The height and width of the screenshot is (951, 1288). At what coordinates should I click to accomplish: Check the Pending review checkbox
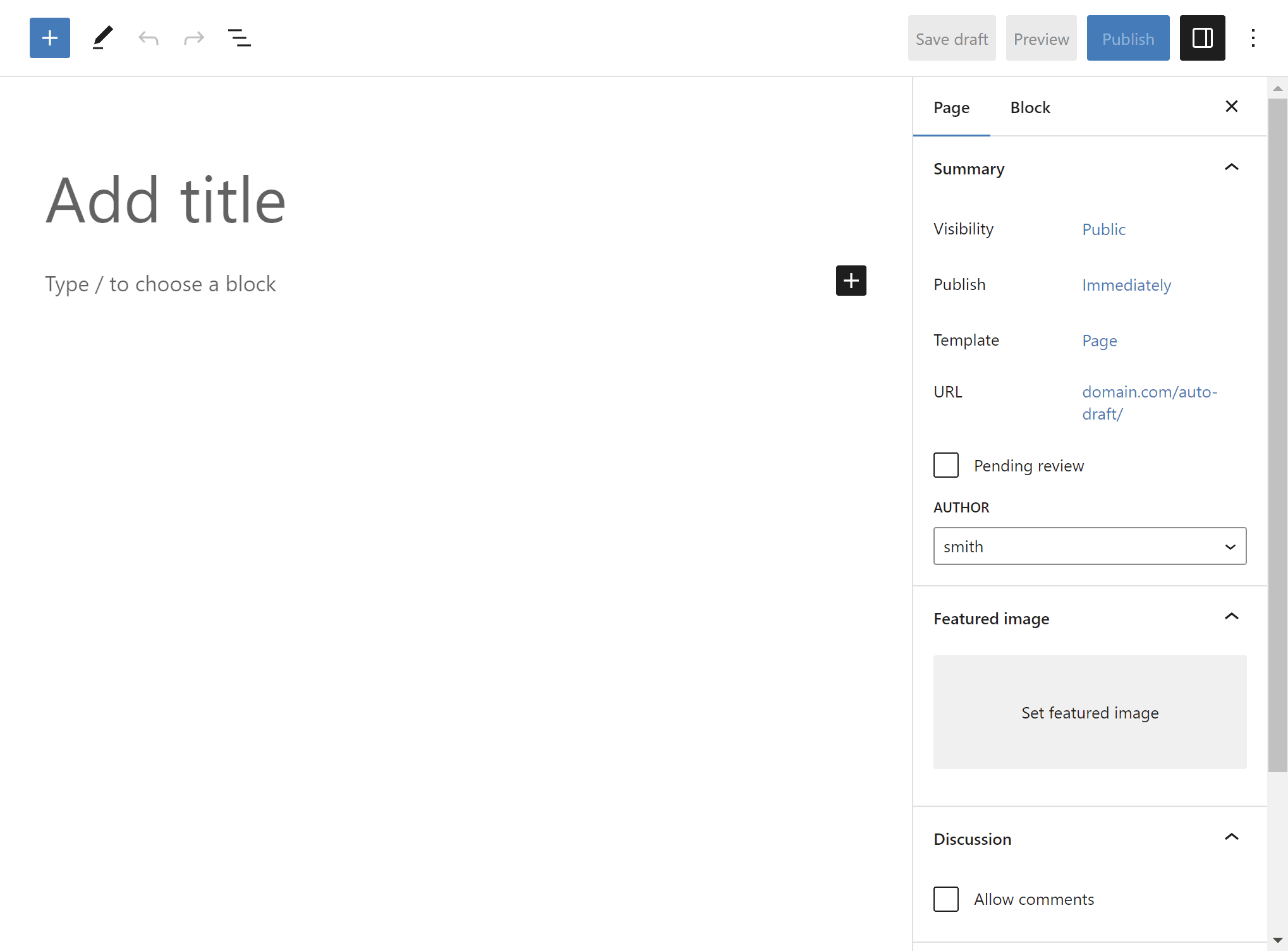(946, 465)
